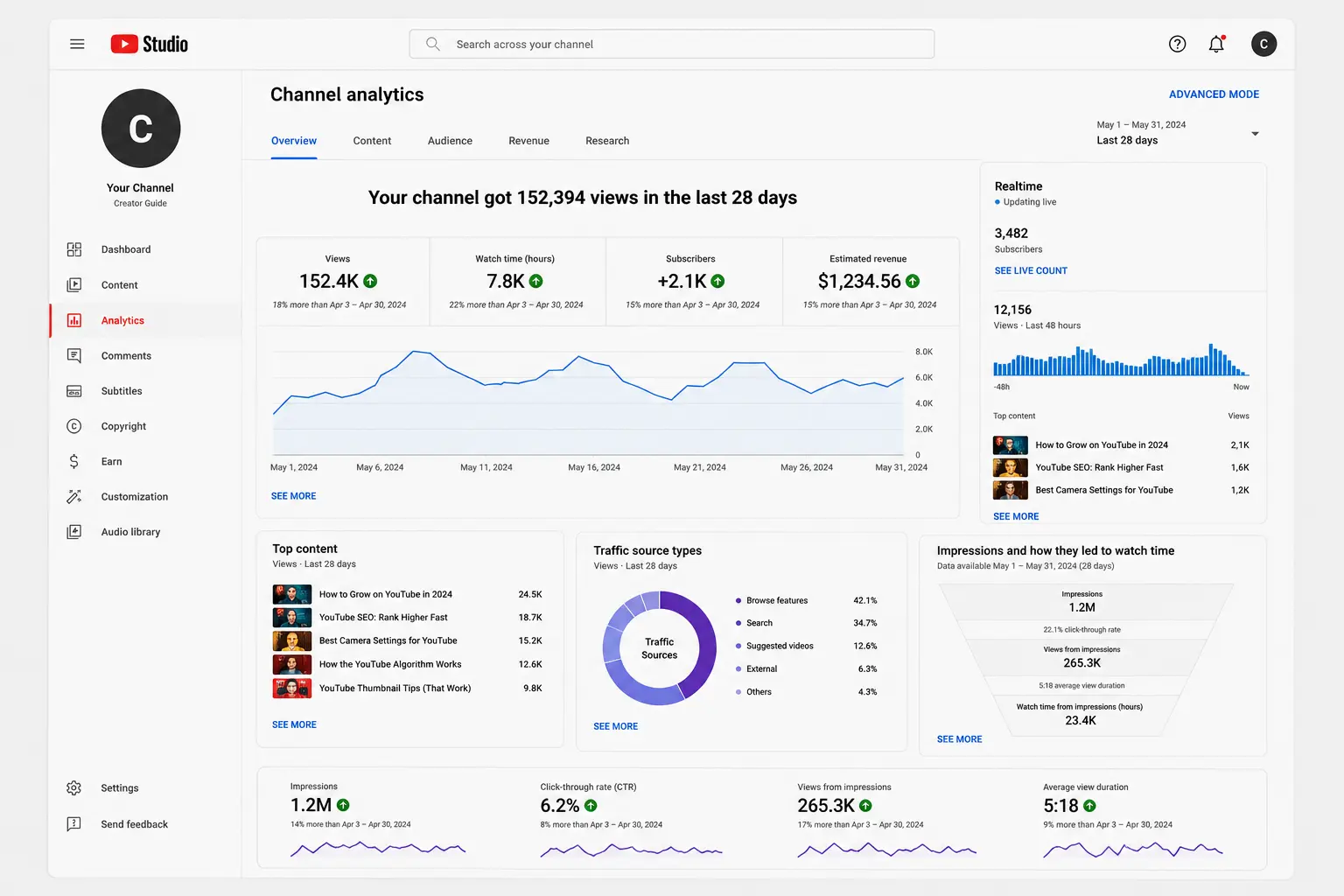Click SEE MORE under Top content
The height and width of the screenshot is (896, 1344).
294,724
